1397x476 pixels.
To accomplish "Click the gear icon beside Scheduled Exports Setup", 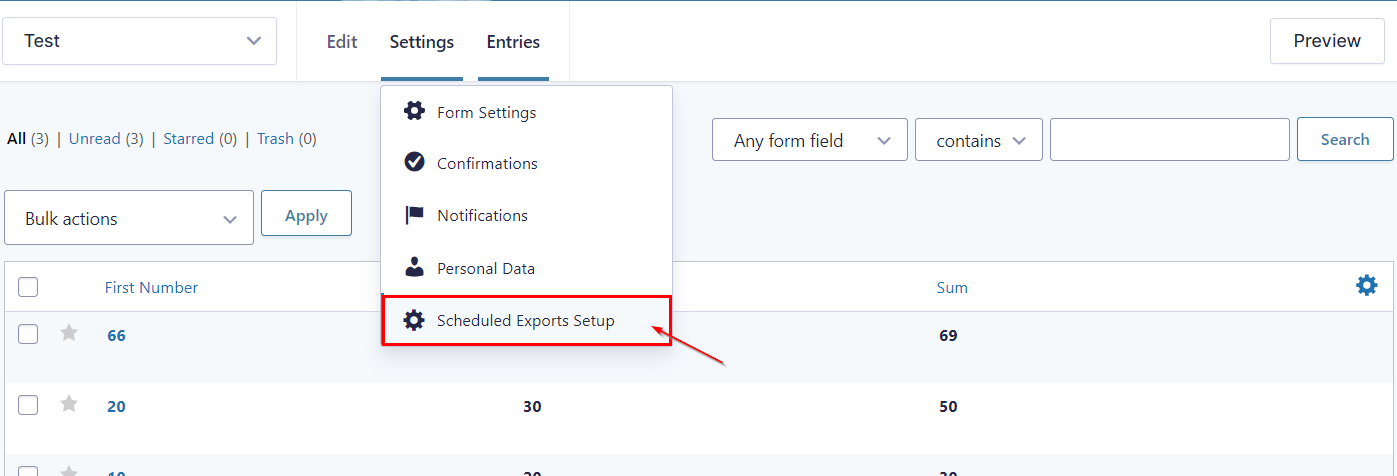I will 414,320.
